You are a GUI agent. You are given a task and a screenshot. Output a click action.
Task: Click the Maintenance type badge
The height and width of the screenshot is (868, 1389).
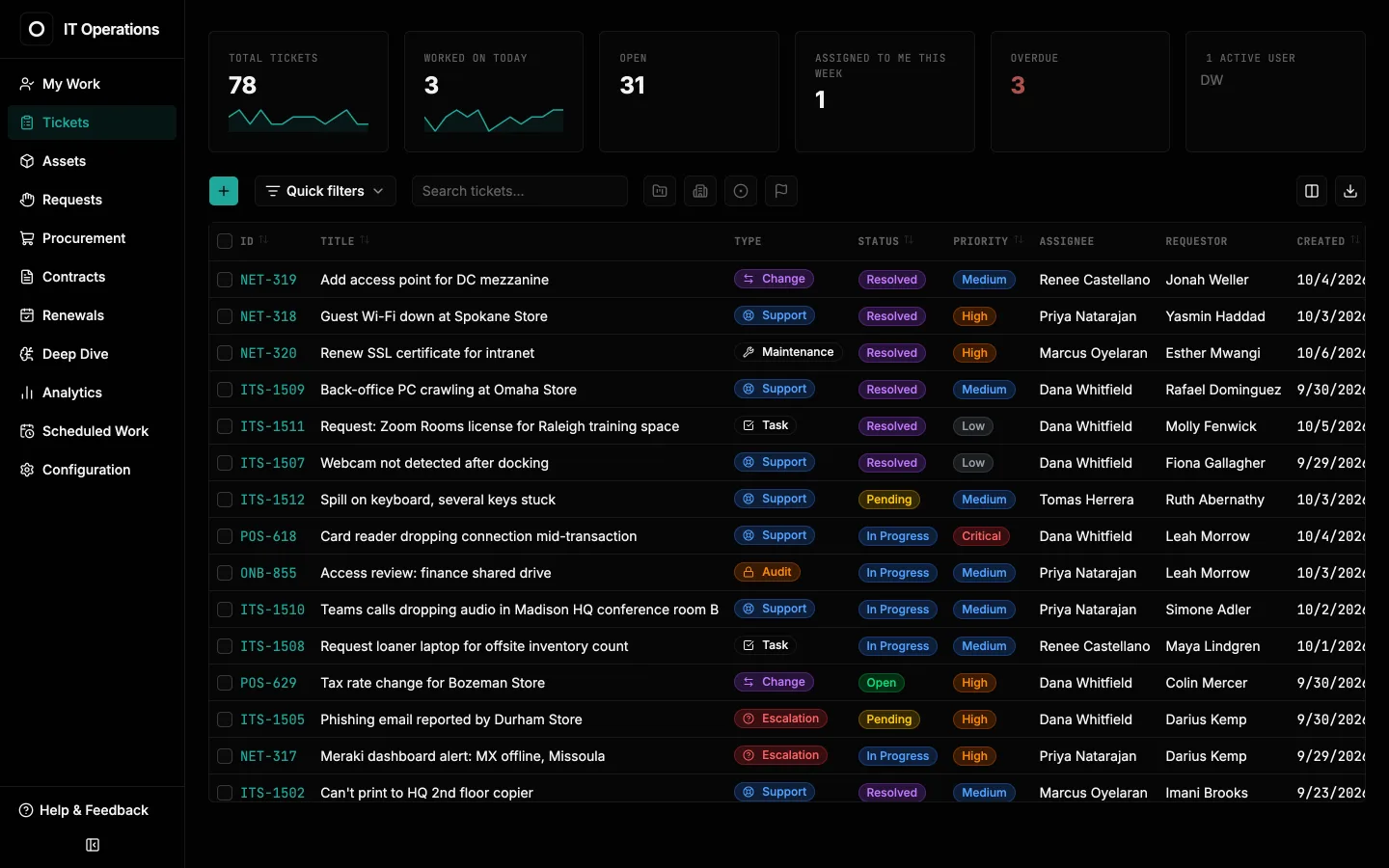tap(788, 352)
